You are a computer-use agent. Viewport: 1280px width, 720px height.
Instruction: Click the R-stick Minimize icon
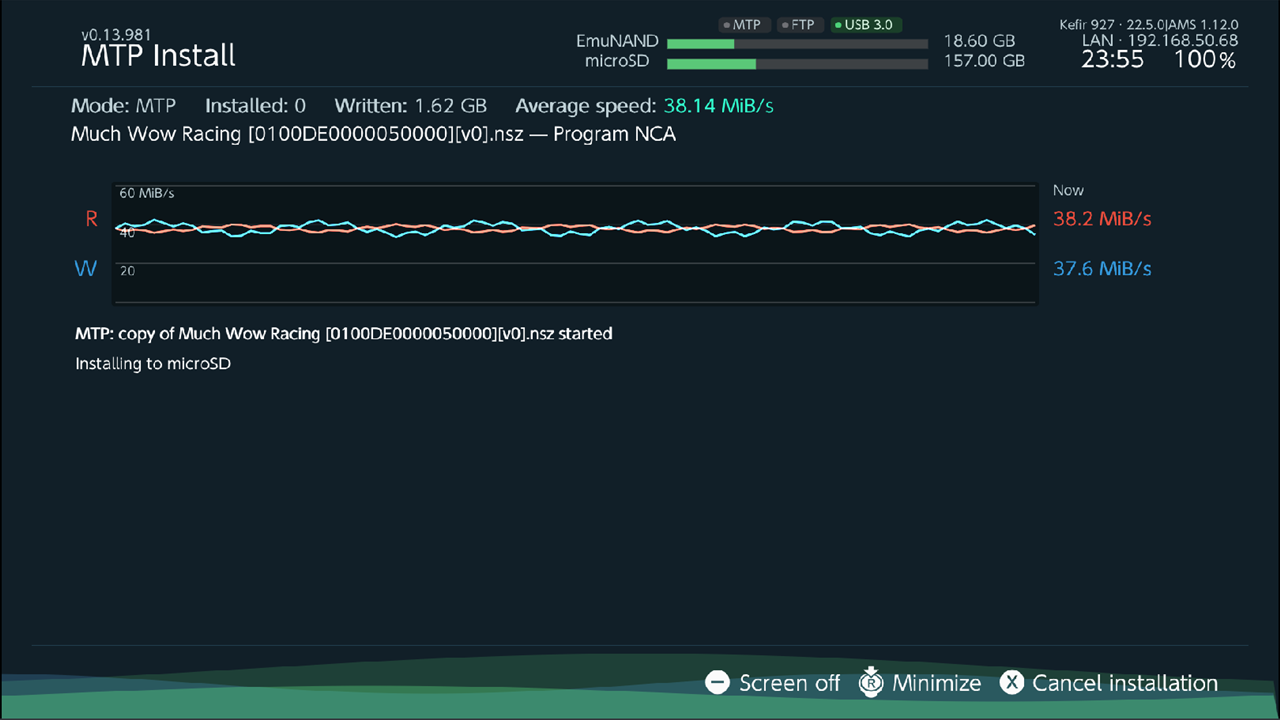click(871, 682)
